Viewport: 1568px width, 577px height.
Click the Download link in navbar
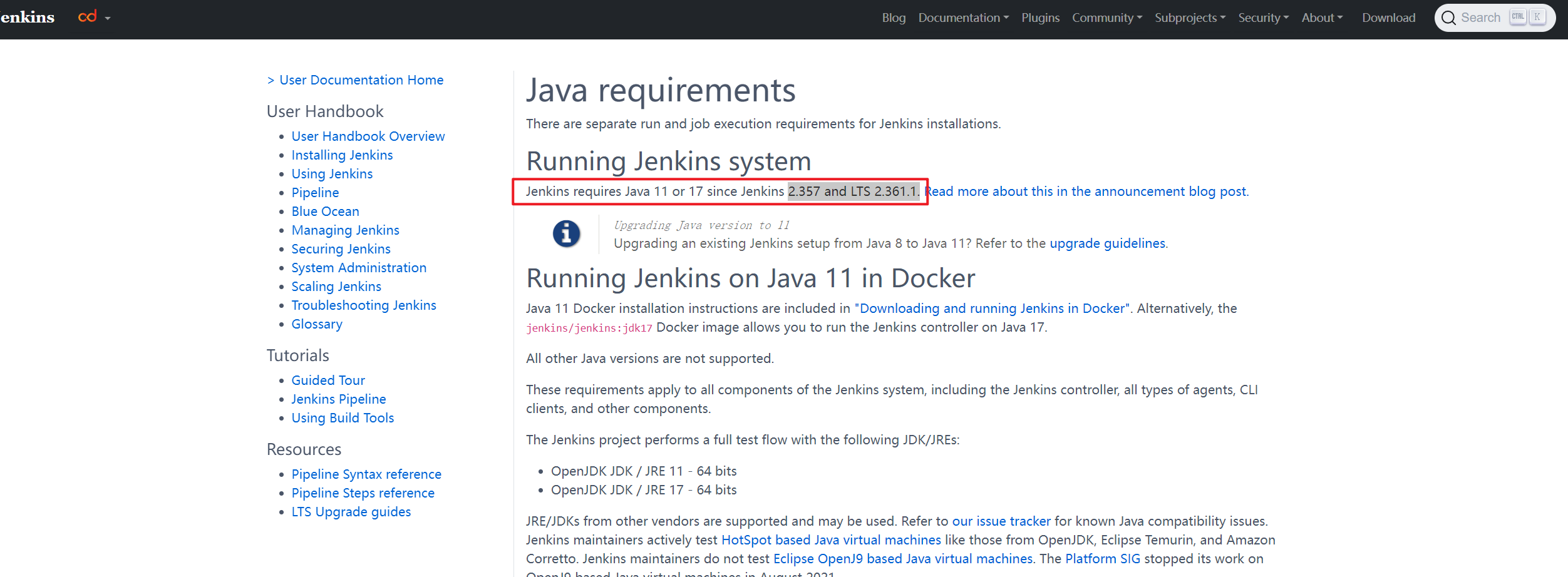coord(1388,18)
